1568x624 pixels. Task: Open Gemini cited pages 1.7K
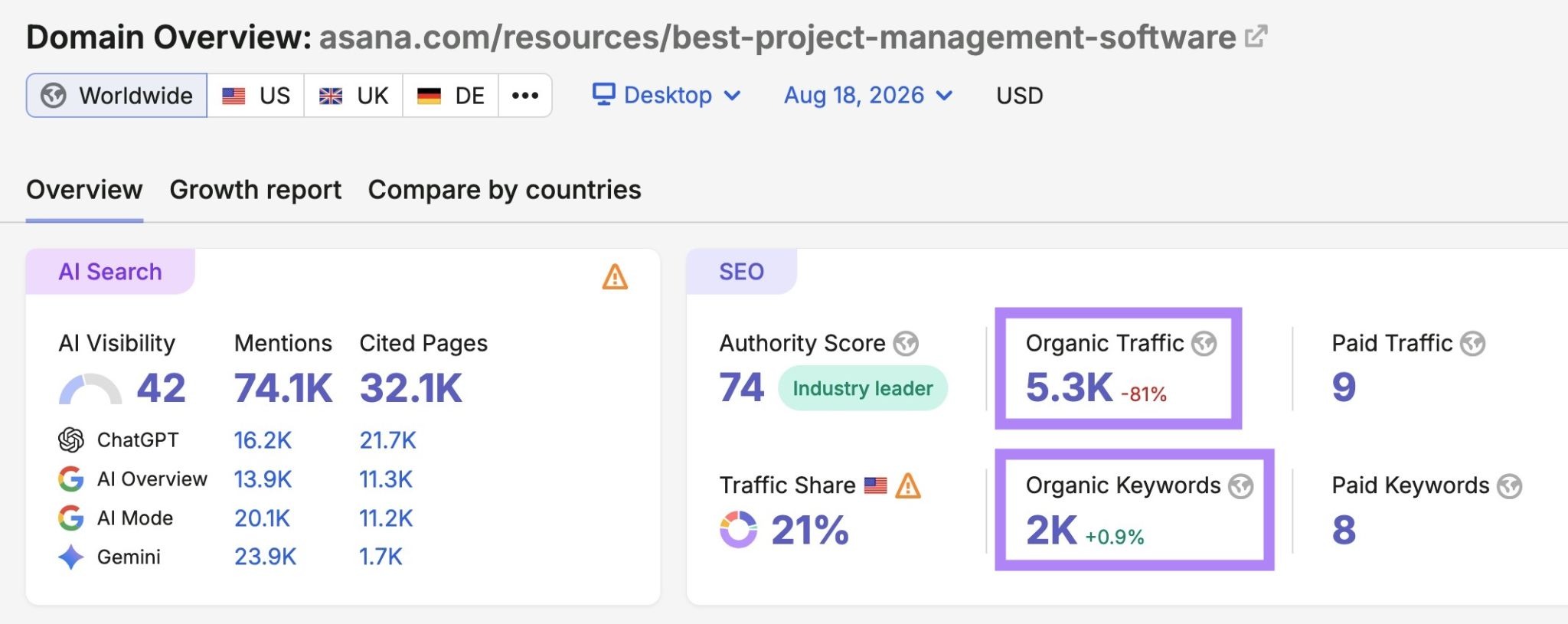point(381,557)
